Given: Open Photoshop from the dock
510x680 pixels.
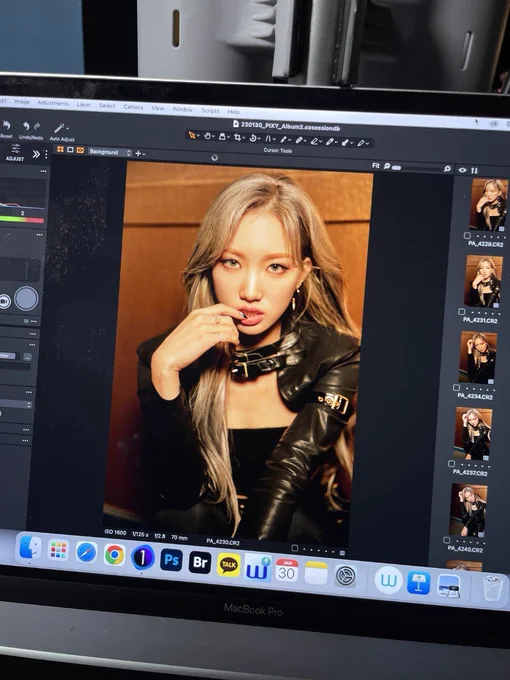Looking at the screenshot, I should (171, 560).
